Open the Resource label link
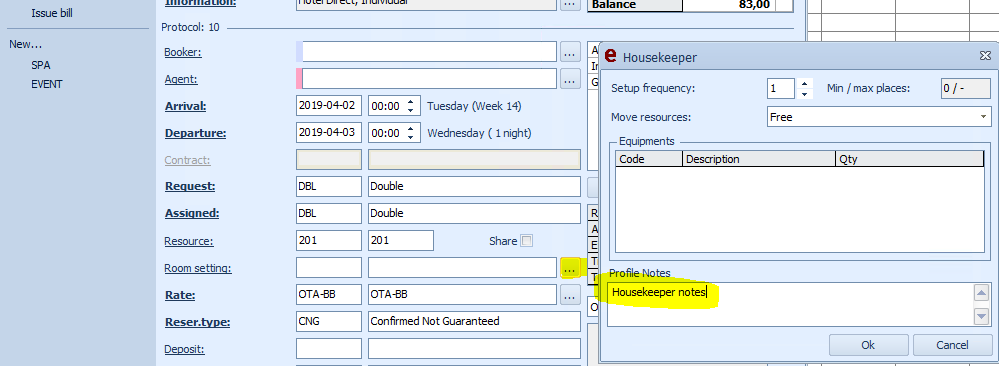This screenshot has height=366, width=999. click(x=189, y=242)
